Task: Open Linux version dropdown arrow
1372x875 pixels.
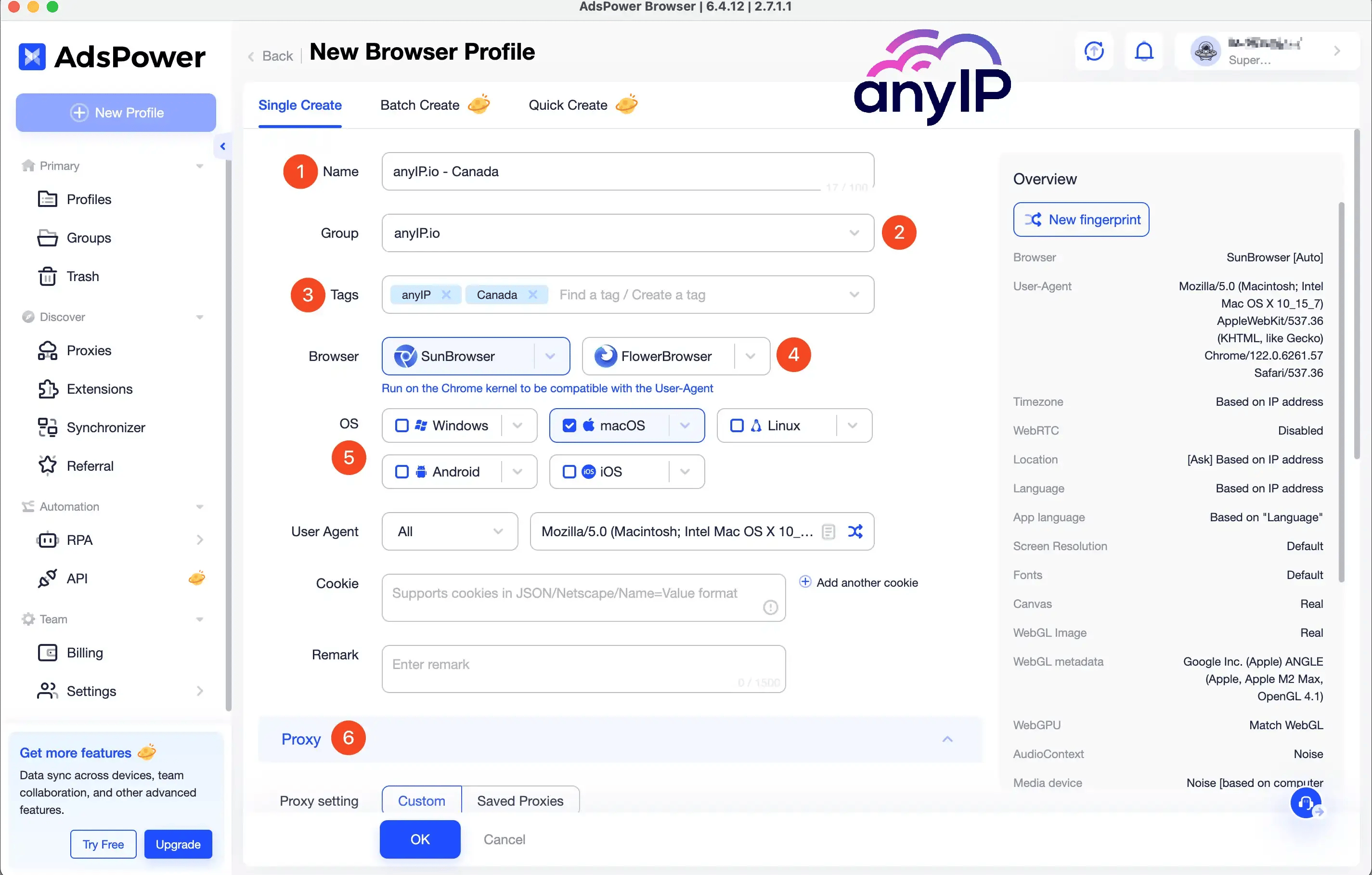Action: tap(853, 425)
